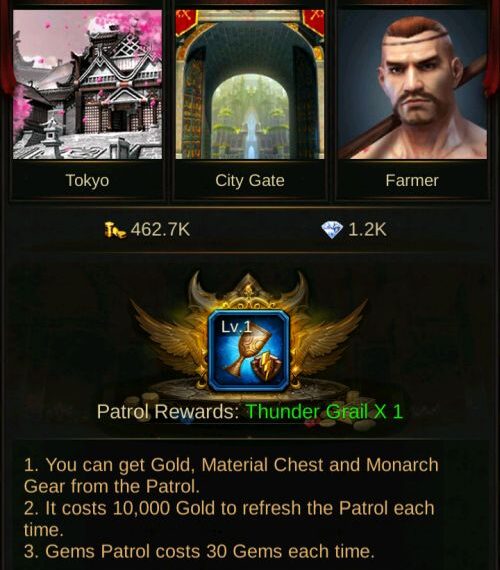500x570 pixels.
Task: Click the gold coins icon
Action: click(115, 230)
